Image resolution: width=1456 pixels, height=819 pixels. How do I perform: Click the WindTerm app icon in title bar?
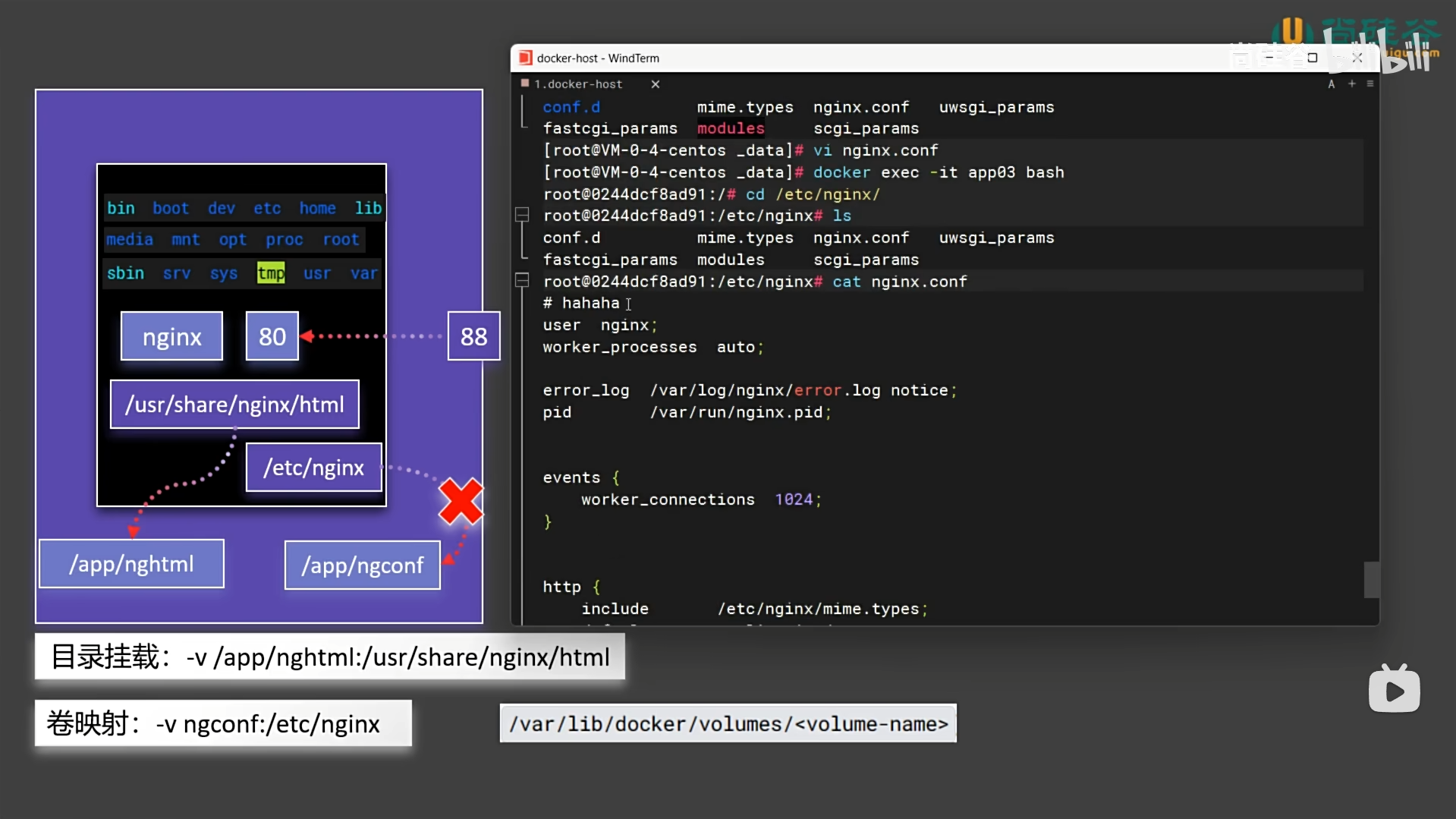pyautogui.click(x=525, y=58)
